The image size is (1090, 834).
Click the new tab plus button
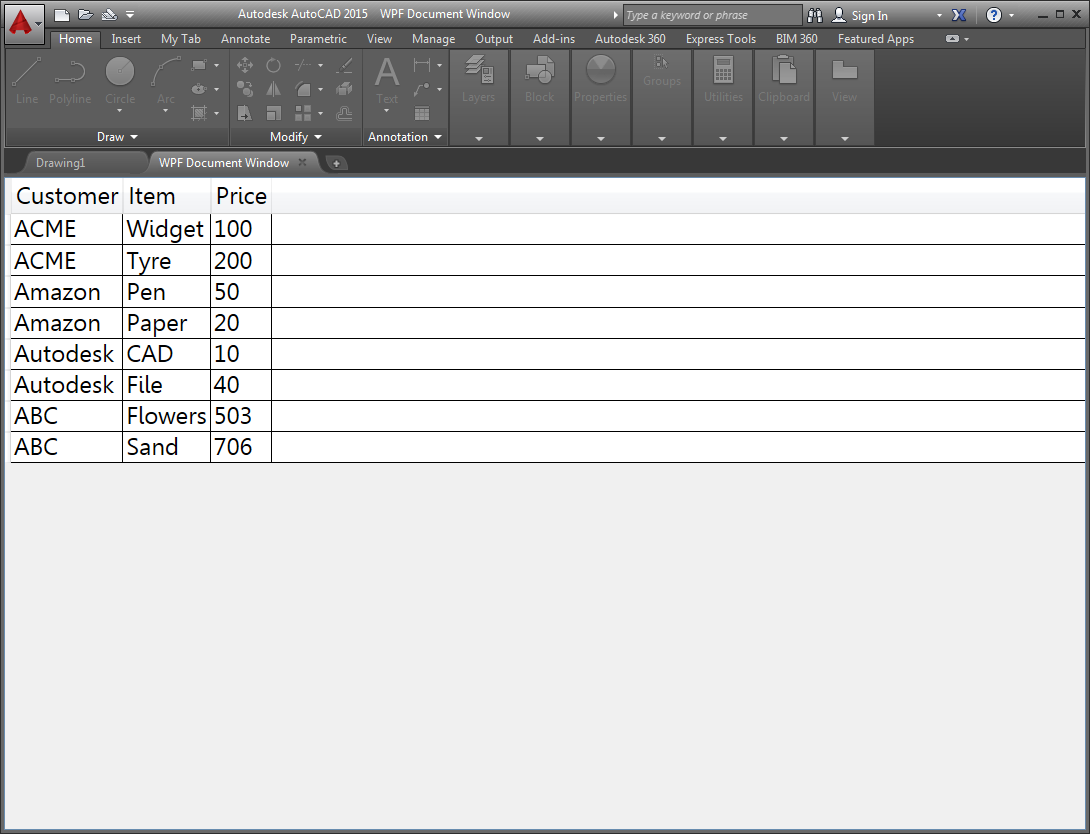[337, 163]
